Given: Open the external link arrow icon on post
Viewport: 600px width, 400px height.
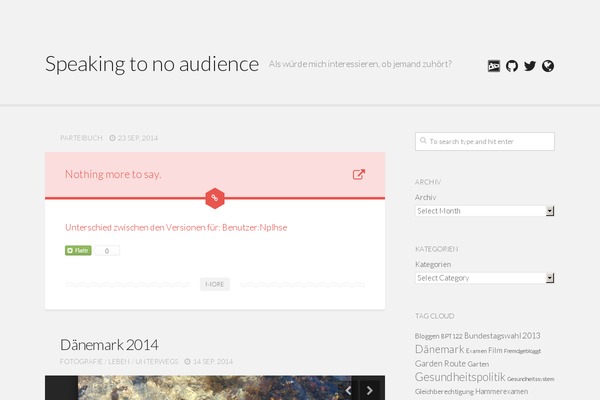Looking at the screenshot, I should (359, 175).
